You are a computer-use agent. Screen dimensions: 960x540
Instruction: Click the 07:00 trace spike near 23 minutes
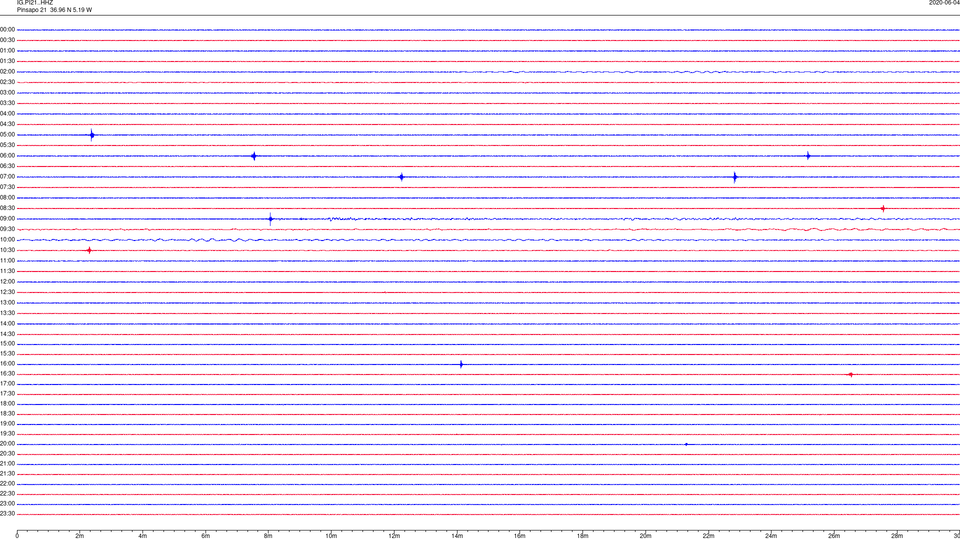pos(735,177)
